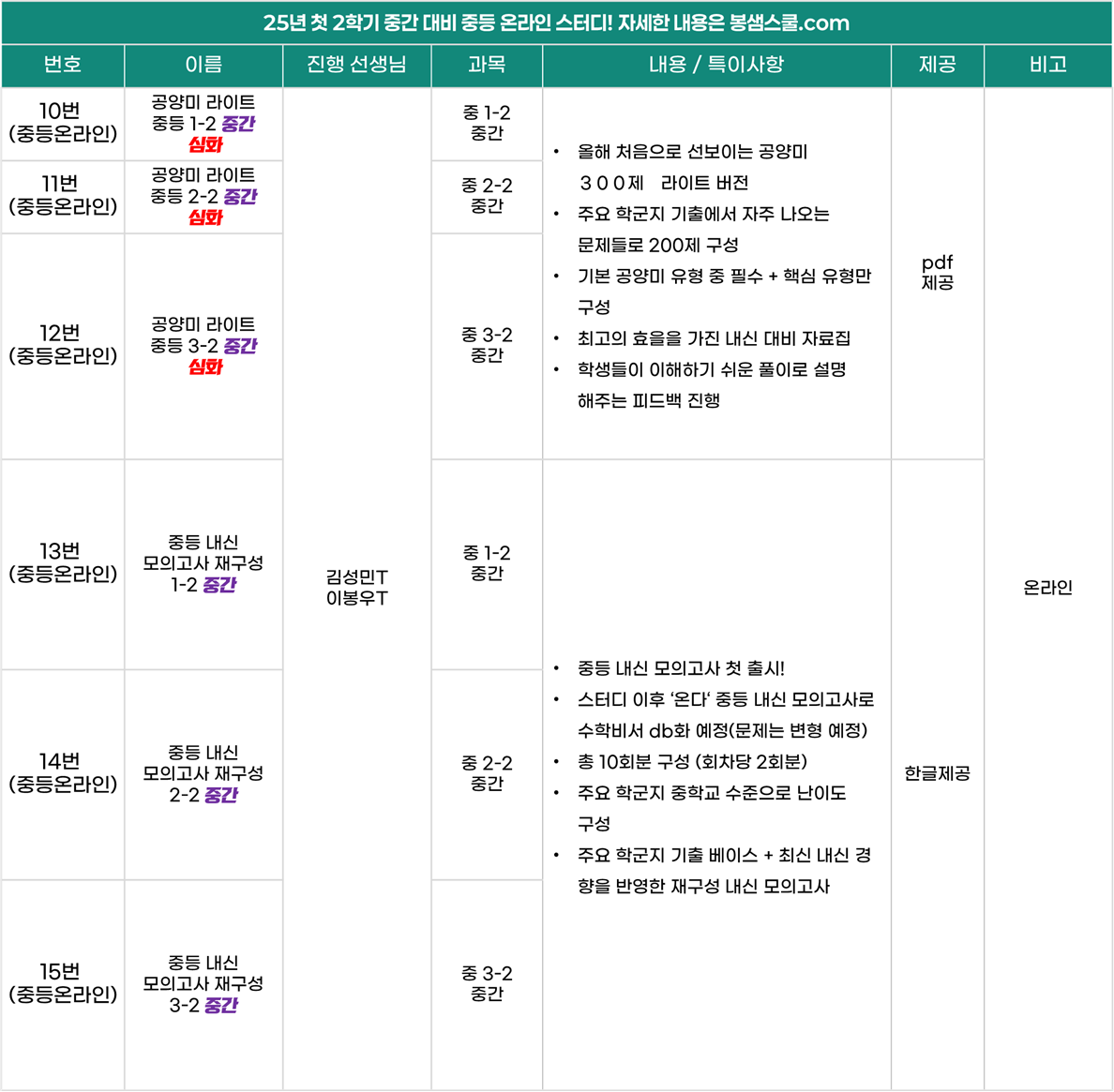
Task: Click the 내용 / 특이사항 column header
Action: (x=716, y=66)
